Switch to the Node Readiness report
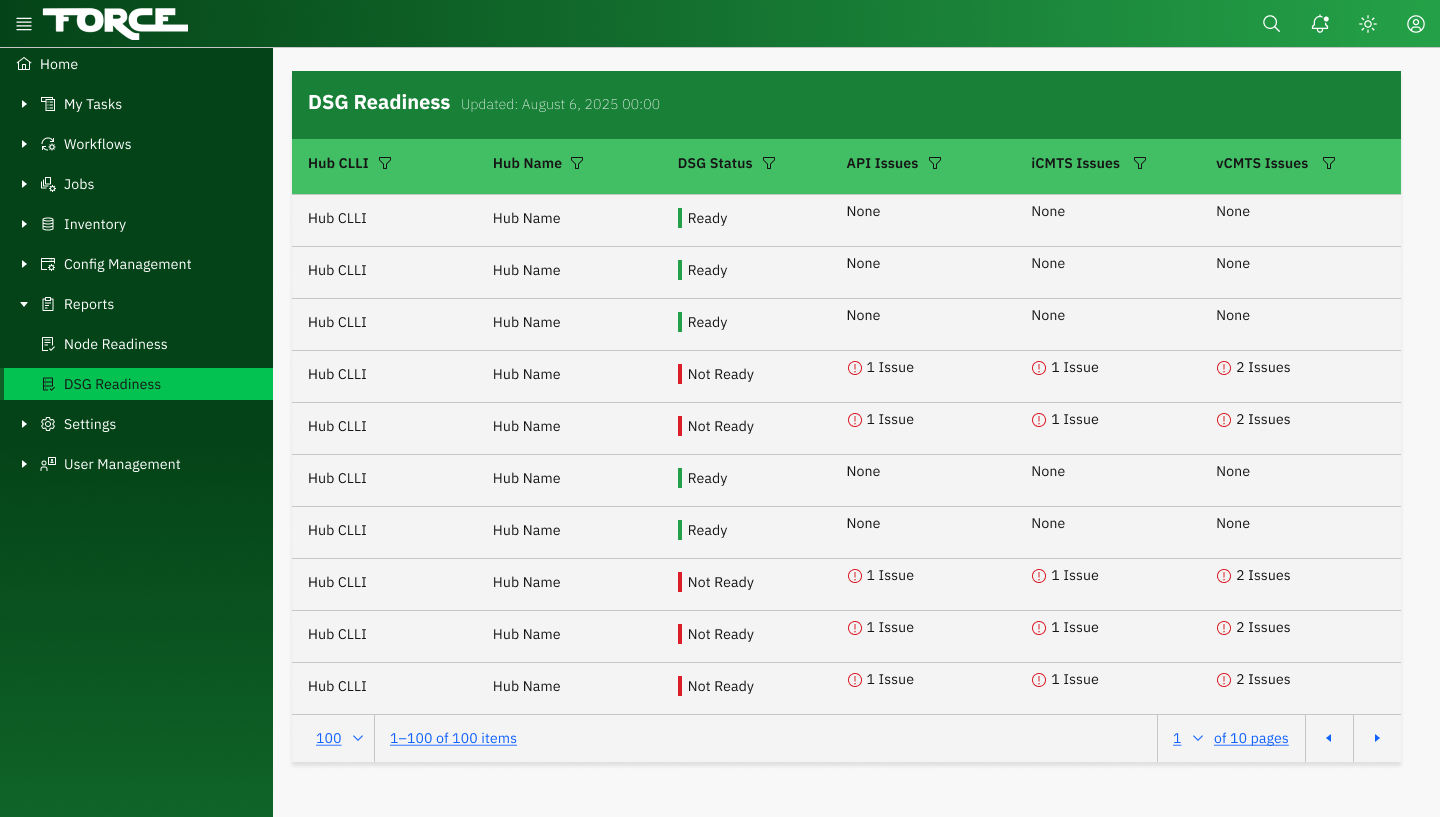Screen dimensions: 1440x817 [117, 344]
